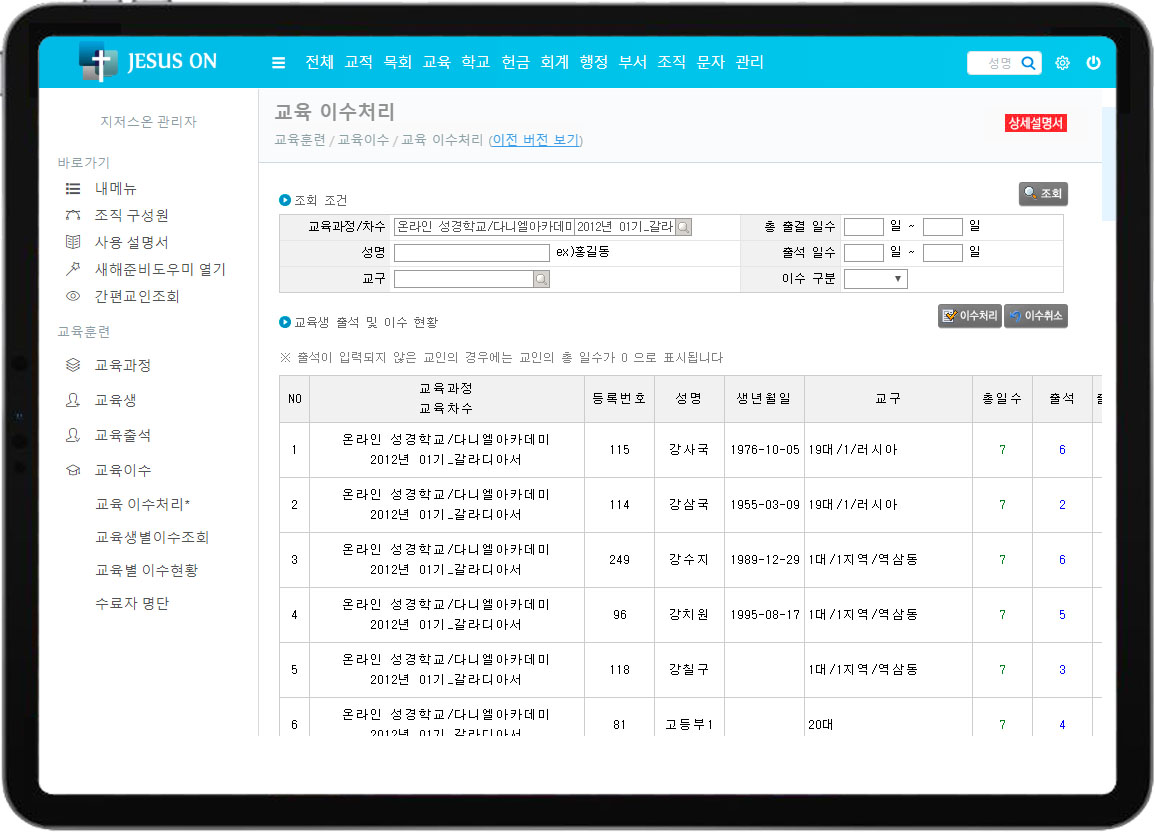The image size is (1155, 832).
Task: Open the 헌금 top menu
Action: 515,62
